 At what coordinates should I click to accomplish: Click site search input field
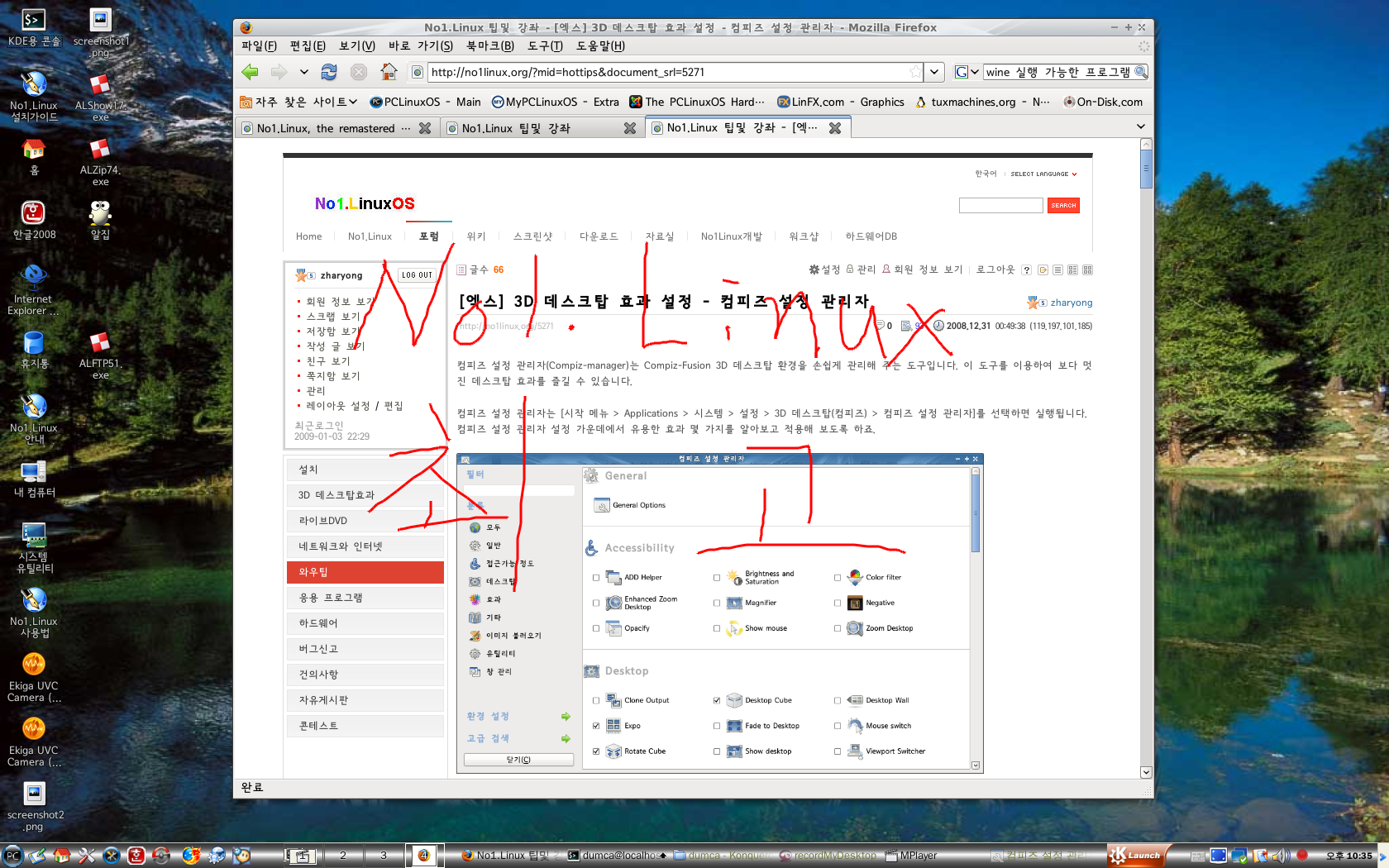1000,205
